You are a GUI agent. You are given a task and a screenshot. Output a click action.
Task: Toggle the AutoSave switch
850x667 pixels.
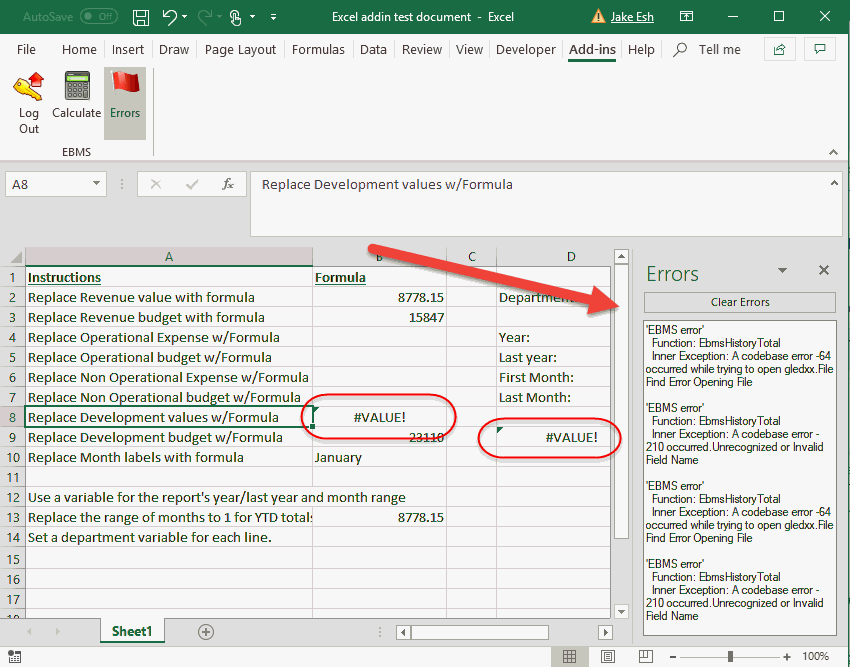(x=99, y=17)
